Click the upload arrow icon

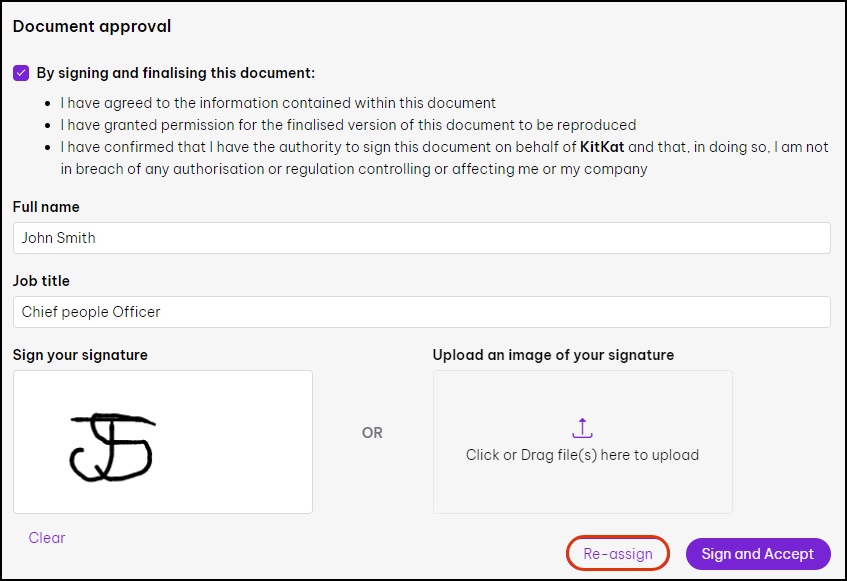click(x=582, y=428)
